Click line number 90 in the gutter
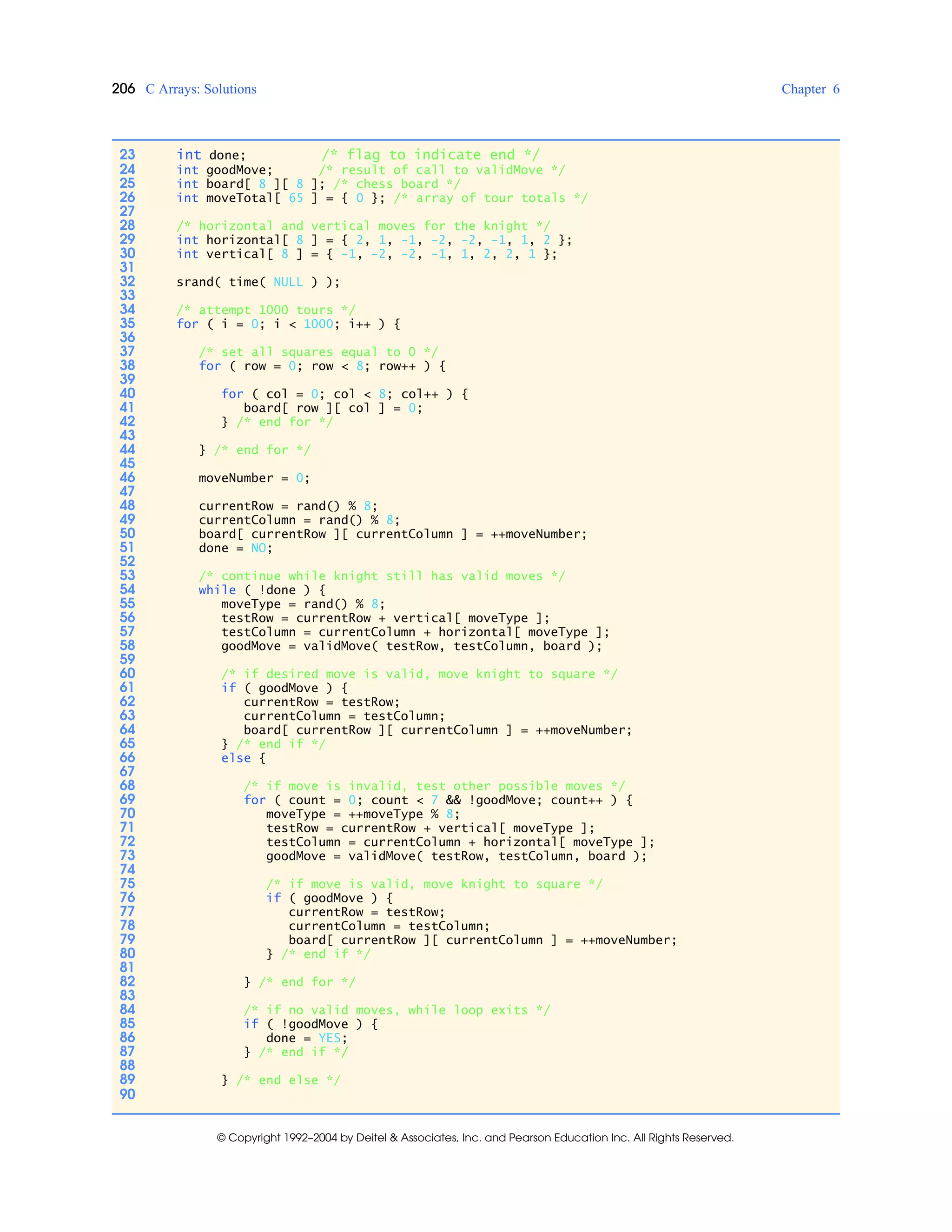952x1232 pixels. (x=127, y=1094)
